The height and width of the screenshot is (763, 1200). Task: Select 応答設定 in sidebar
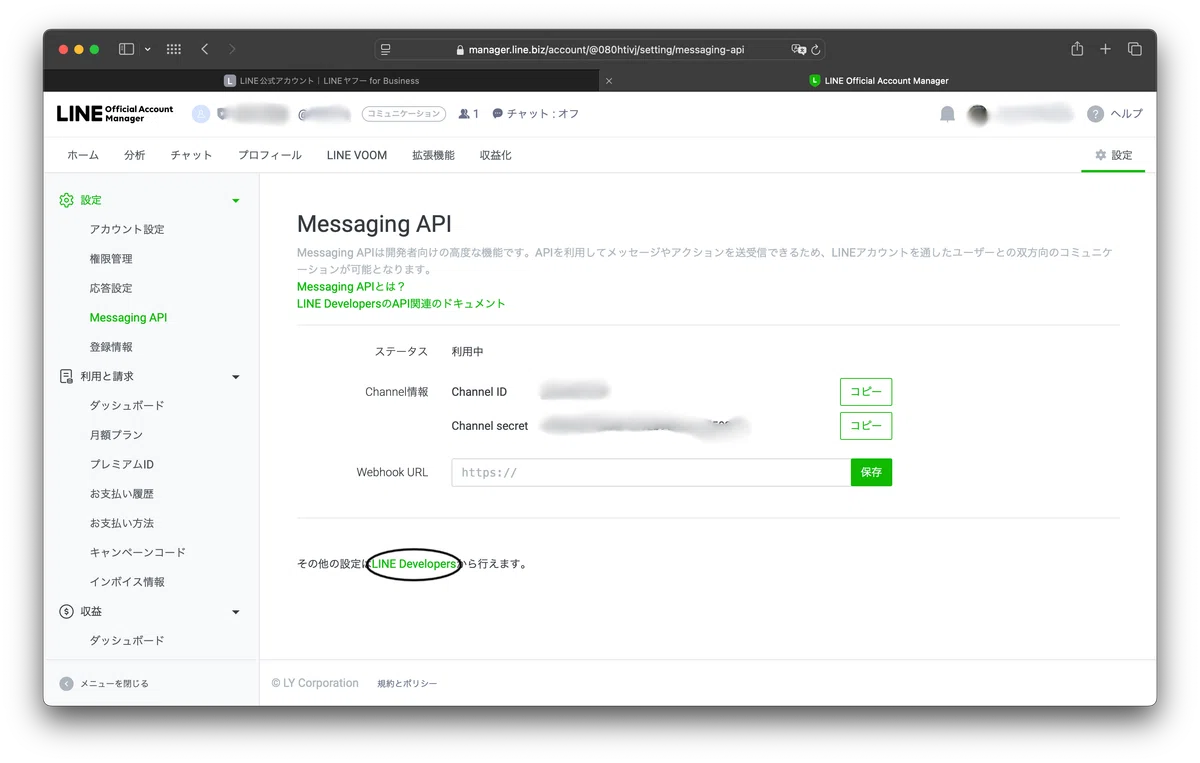[x=111, y=288]
